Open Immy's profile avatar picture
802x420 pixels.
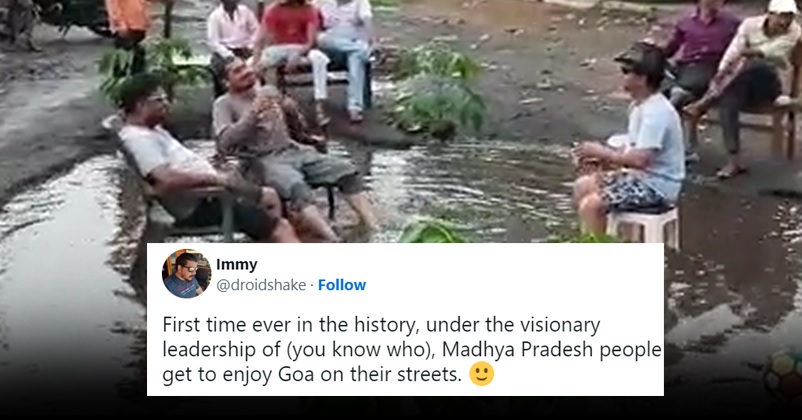(186, 274)
